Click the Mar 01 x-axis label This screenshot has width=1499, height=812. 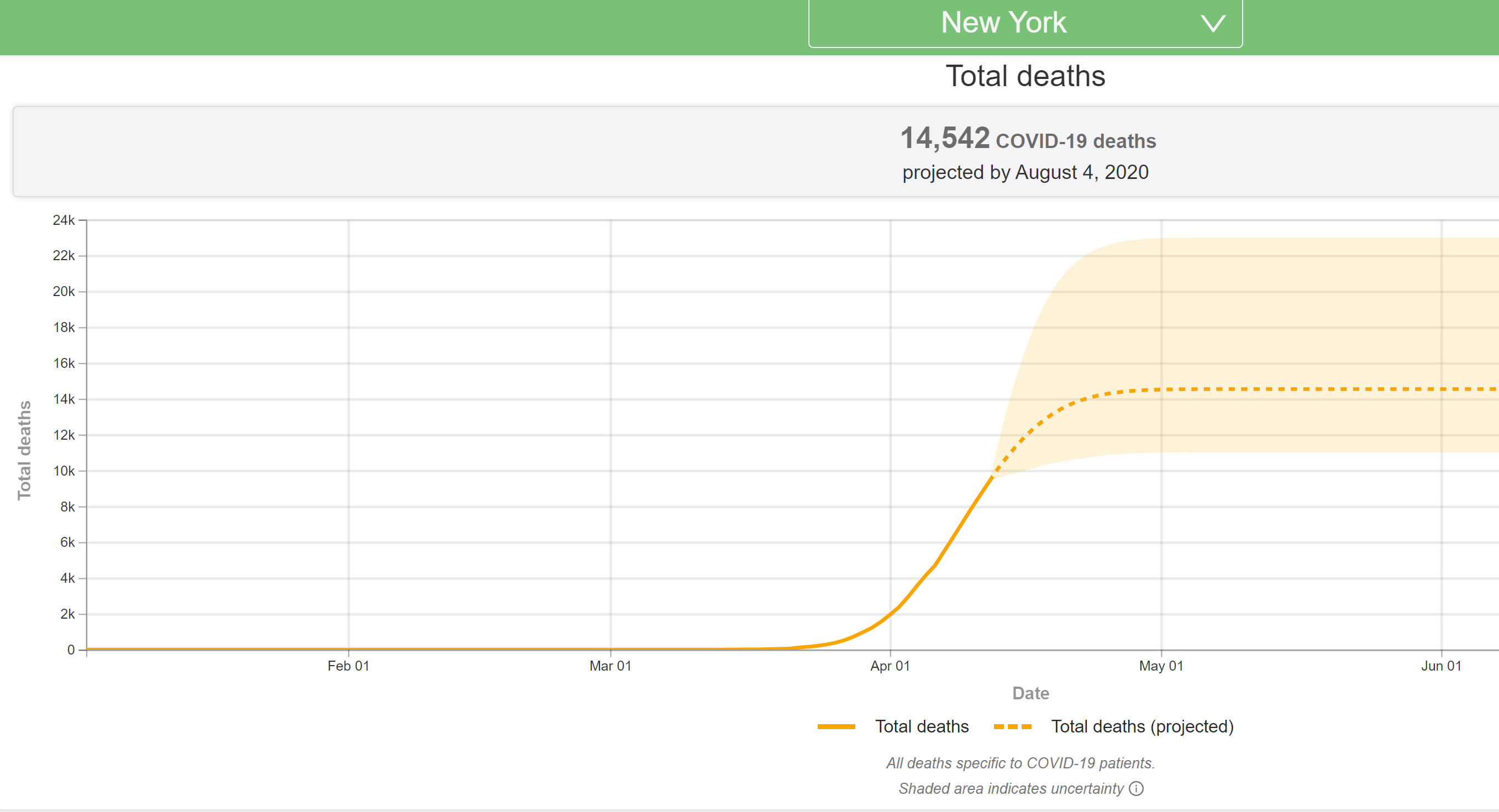610,666
